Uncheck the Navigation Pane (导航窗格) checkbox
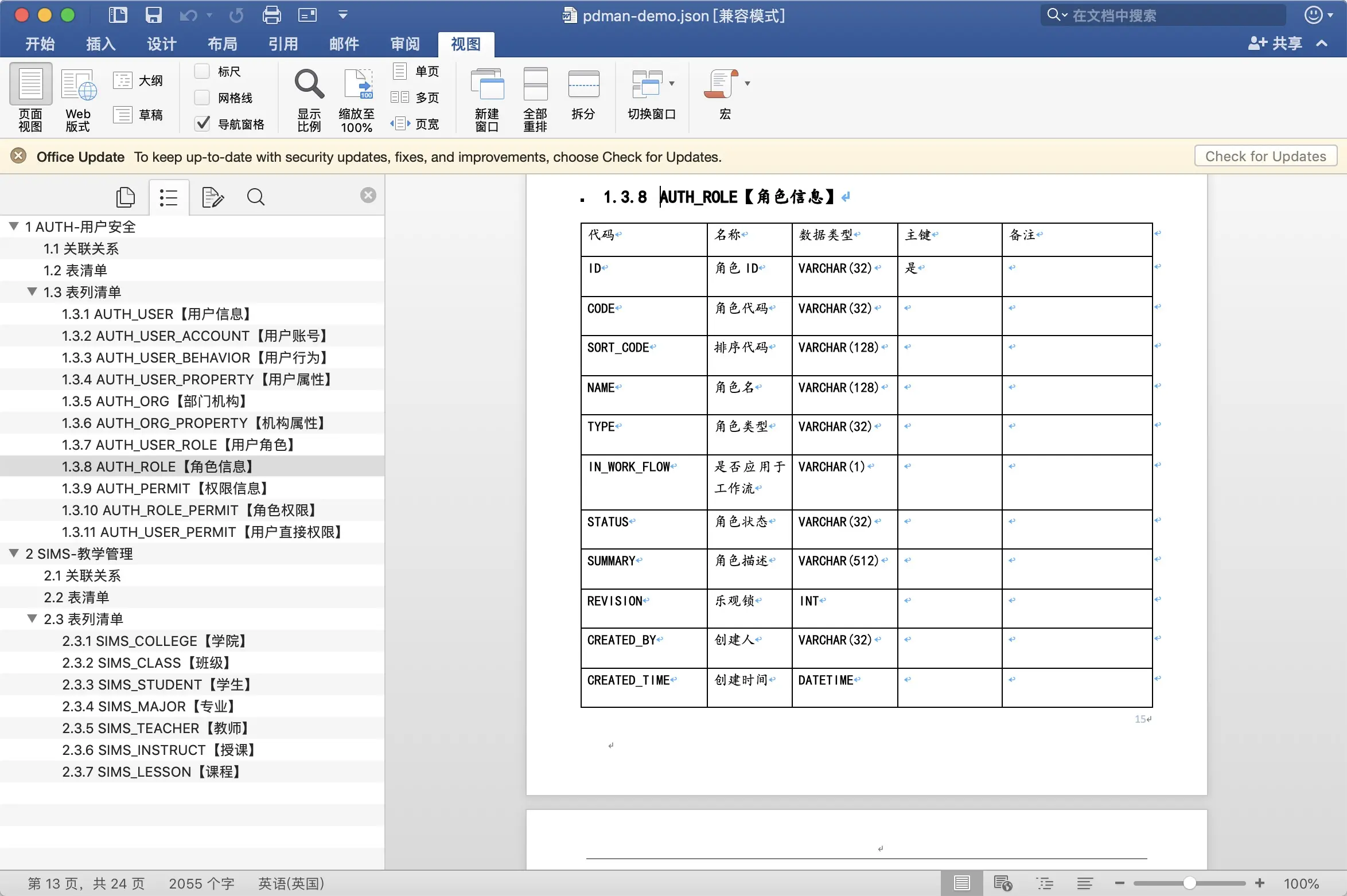Viewport: 1347px width, 896px height. 203,123
